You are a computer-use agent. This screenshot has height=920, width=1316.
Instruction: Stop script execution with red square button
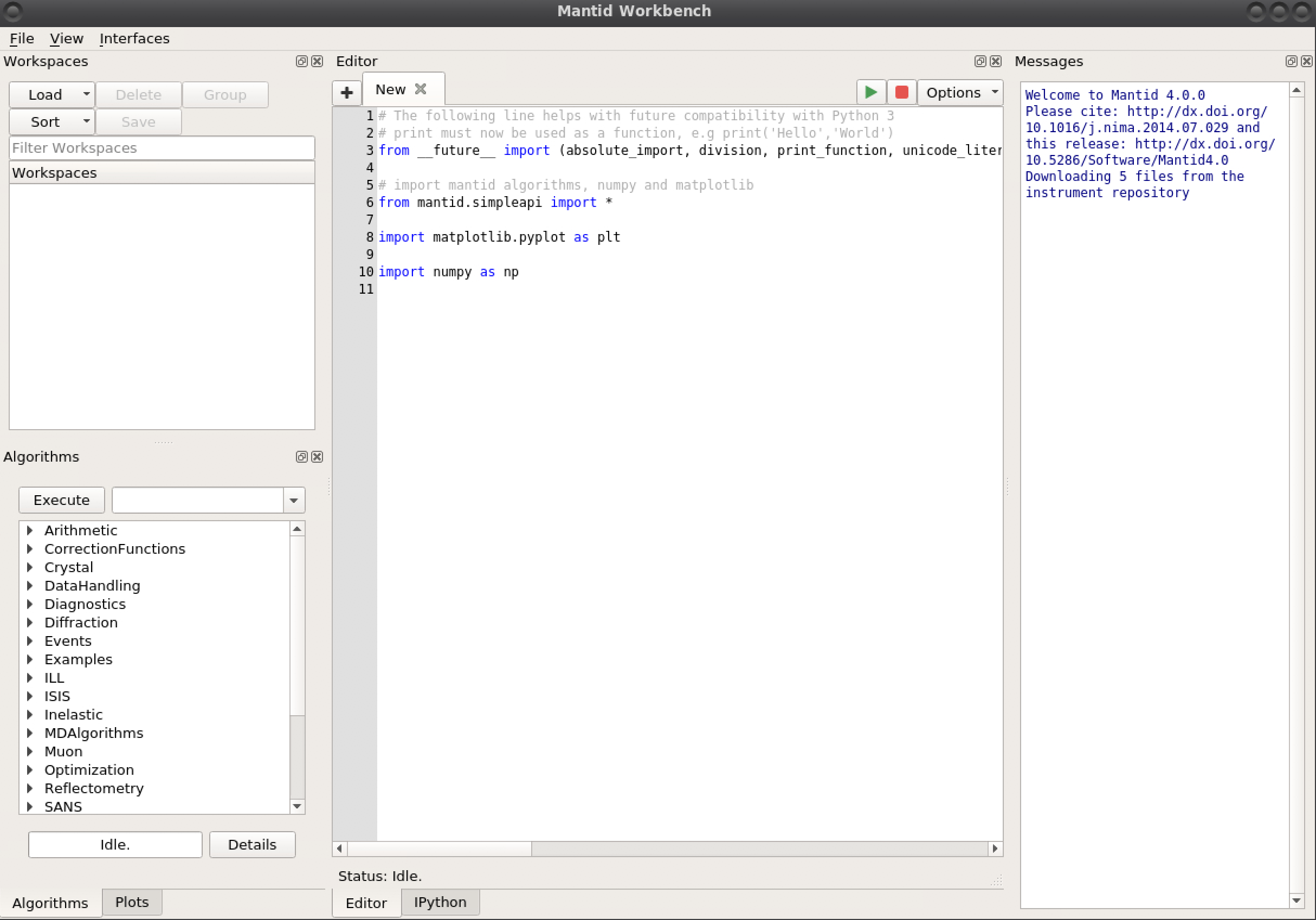point(901,92)
